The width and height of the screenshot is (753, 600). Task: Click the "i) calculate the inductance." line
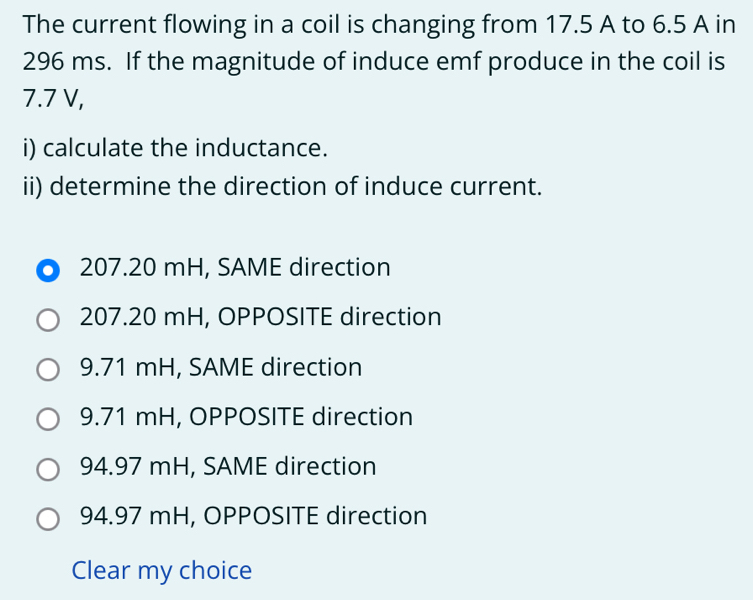click(175, 149)
